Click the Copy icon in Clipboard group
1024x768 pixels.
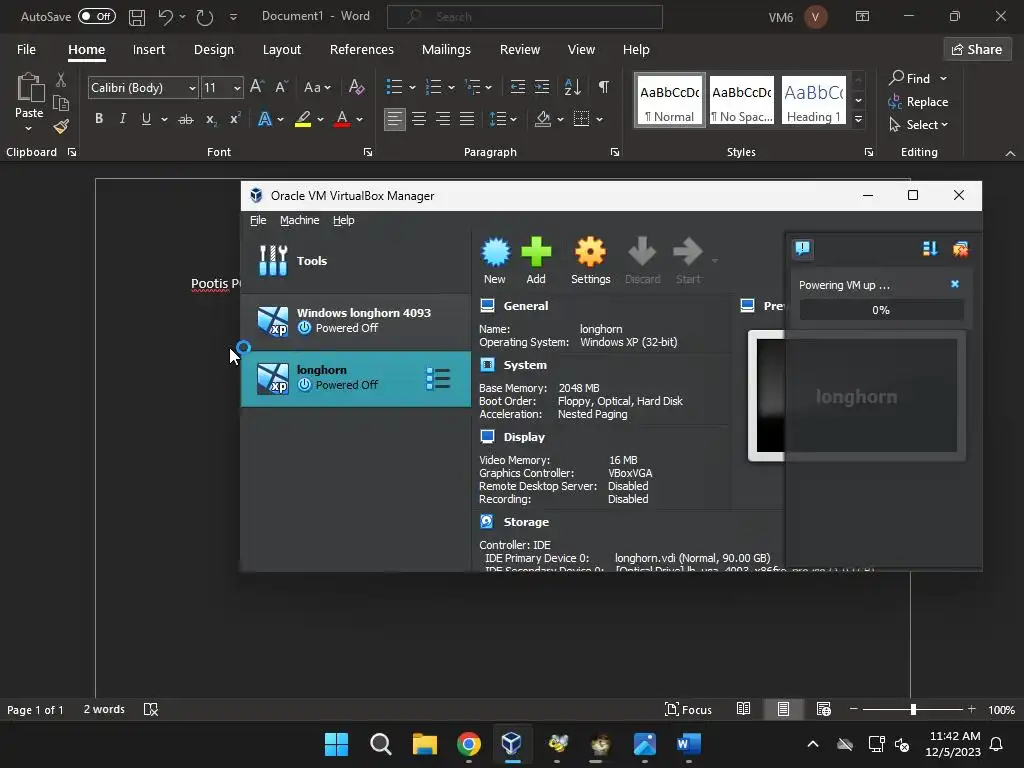pyautogui.click(x=61, y=103)
